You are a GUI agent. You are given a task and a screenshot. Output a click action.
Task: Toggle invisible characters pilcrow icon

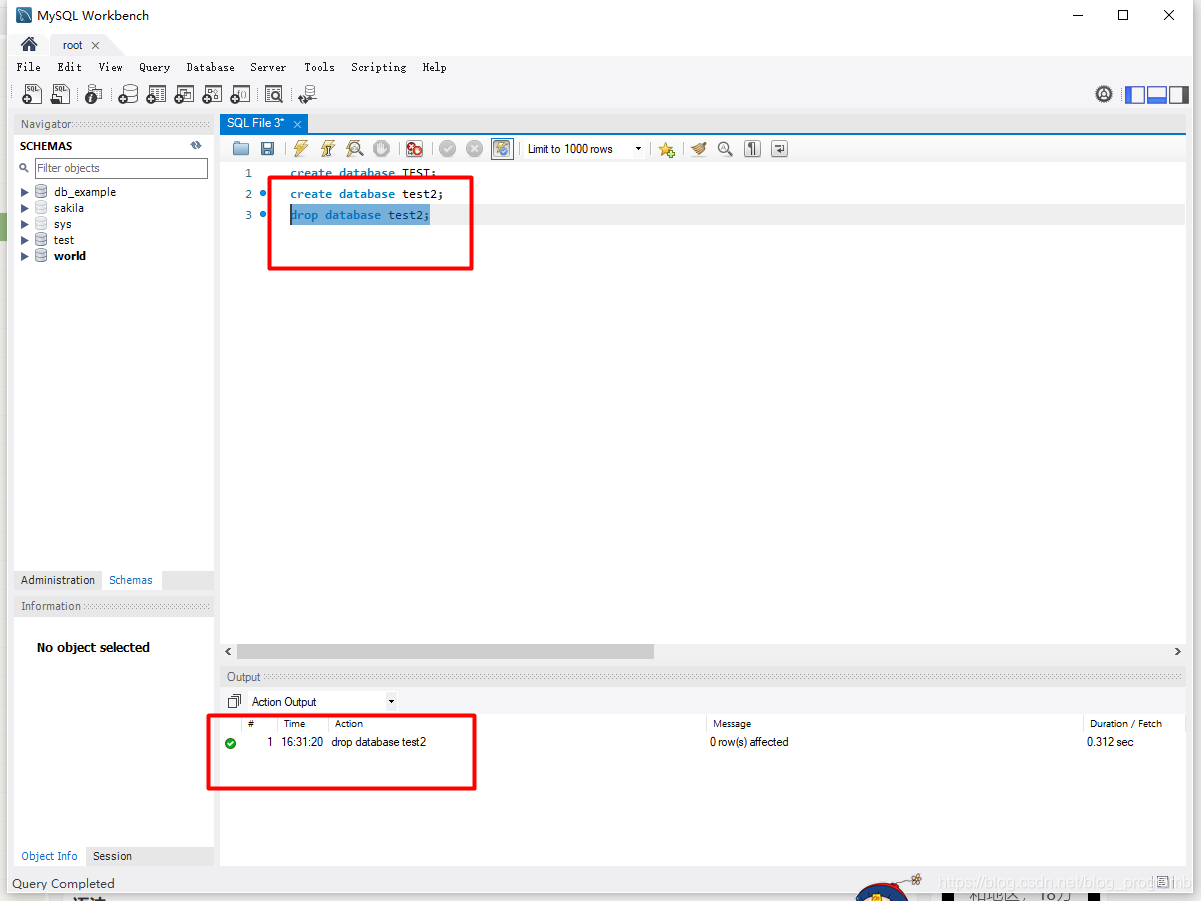click(x=752, y=149)
